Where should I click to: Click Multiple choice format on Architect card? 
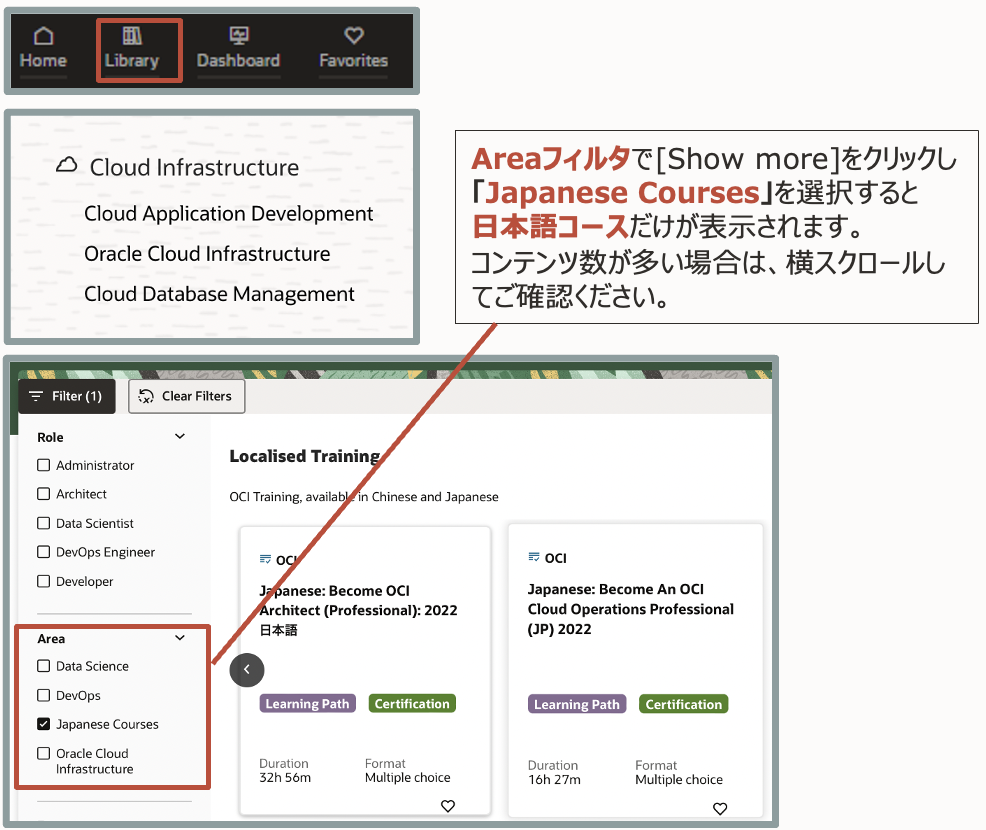(x=407, y=778)
